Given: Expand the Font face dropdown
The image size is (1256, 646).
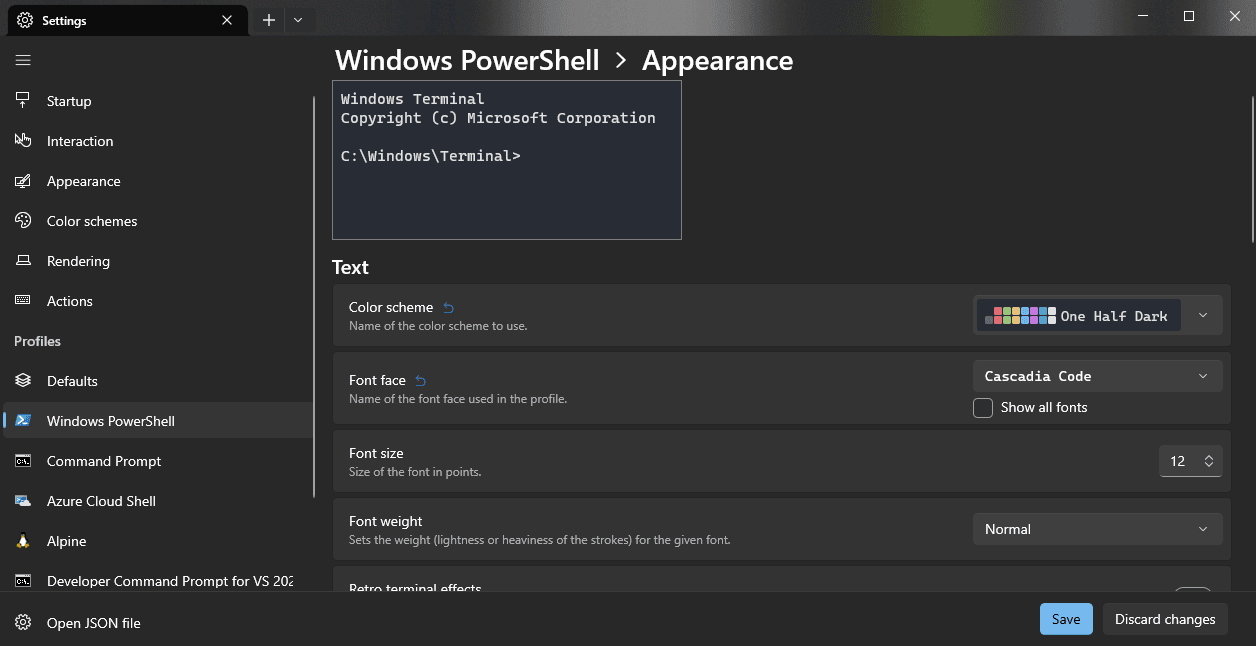Looking at the screenshot, I should (1202, 375).
